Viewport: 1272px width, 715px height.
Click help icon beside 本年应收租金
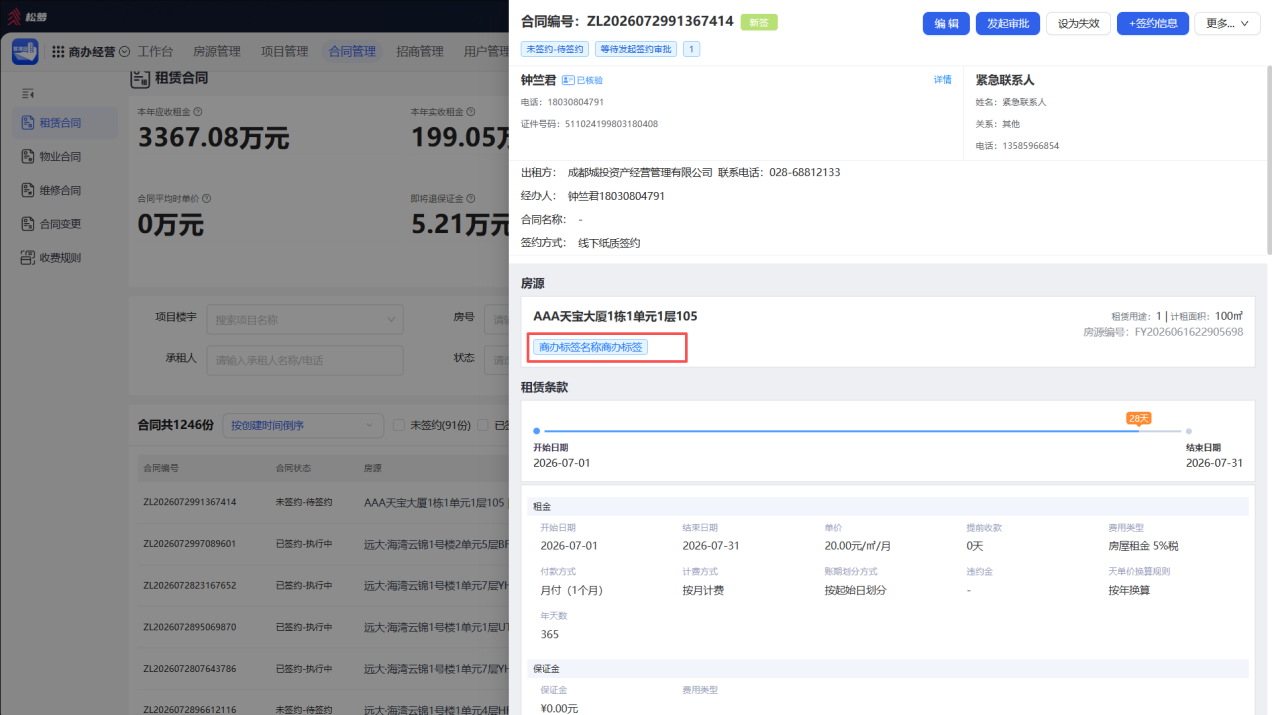[x=198, y=112]
